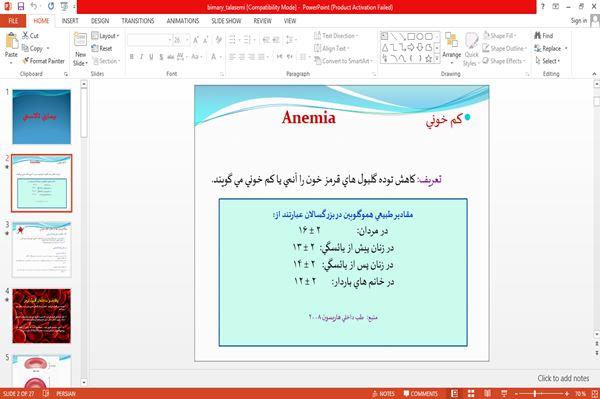Reset the slide layout

coord(102,48)
